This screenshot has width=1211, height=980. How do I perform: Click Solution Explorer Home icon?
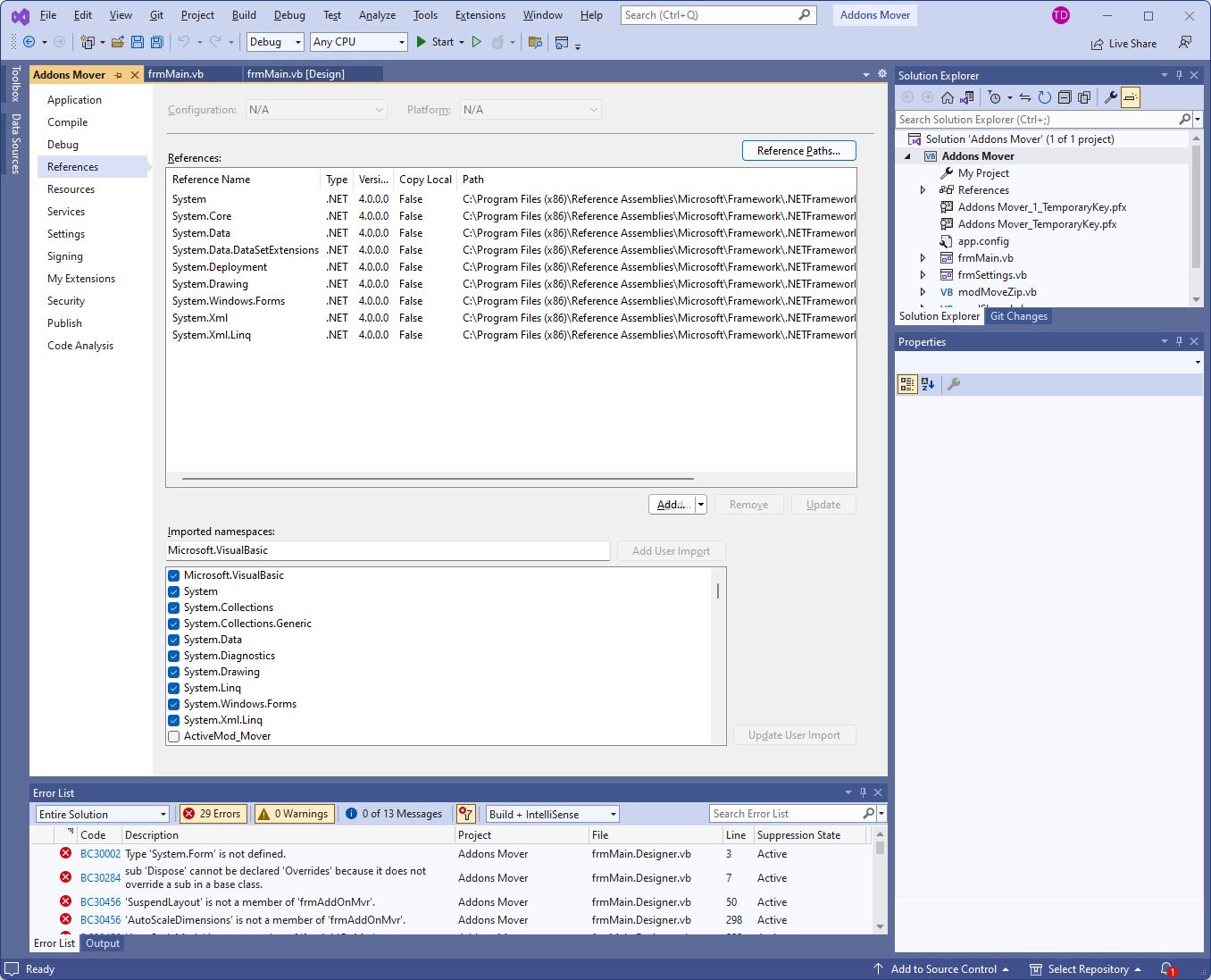948,97
